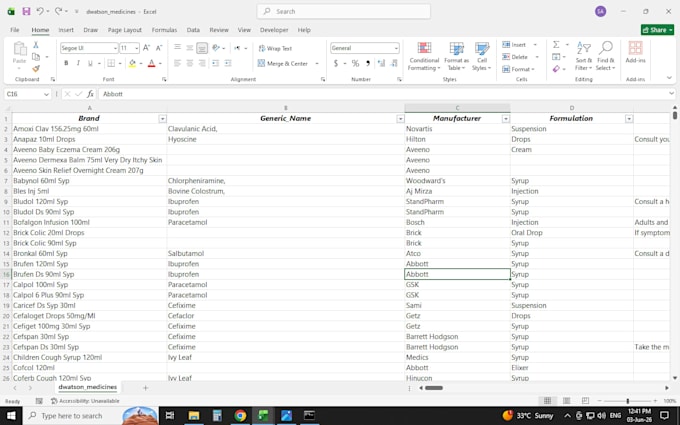680x425 pixels.
Task: Click Merge & Center
Action: pos(283,63)
